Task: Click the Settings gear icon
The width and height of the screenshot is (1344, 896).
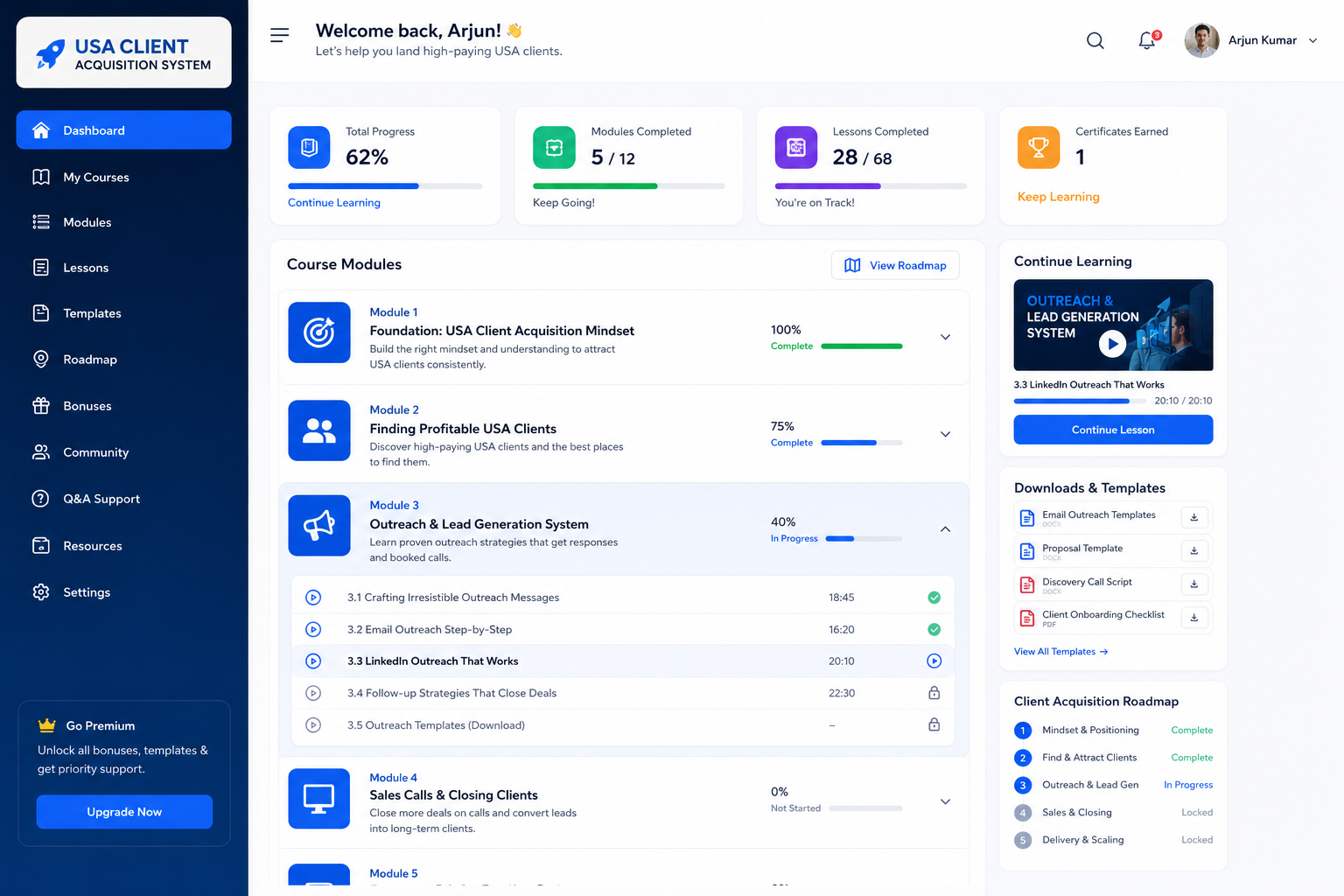Action: (x=41, y=591)
